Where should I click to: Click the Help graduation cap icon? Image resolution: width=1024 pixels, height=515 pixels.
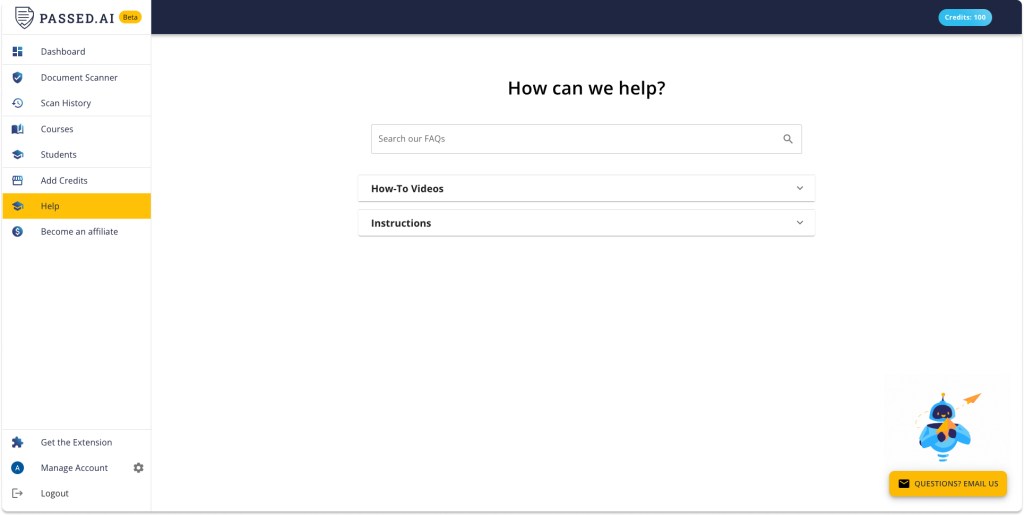coord(18,206)
